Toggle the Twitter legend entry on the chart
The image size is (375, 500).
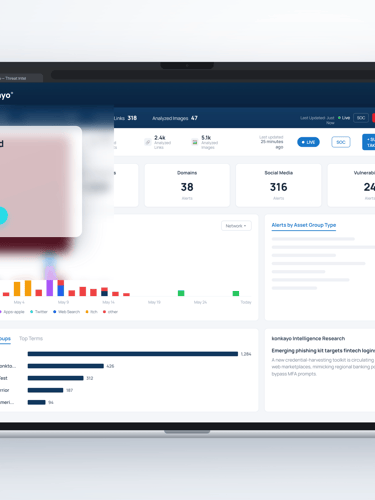pos(39,312)
